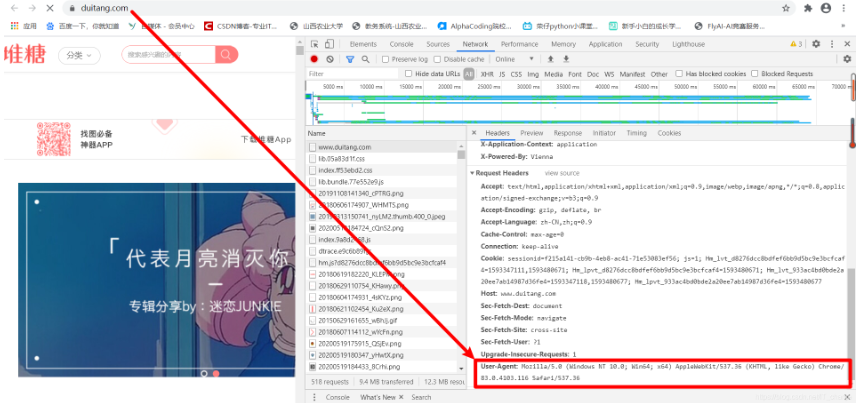Open the Cookies tab of the request
The width and height of the screenshot is (856, 403).
[x=669, y=133]
